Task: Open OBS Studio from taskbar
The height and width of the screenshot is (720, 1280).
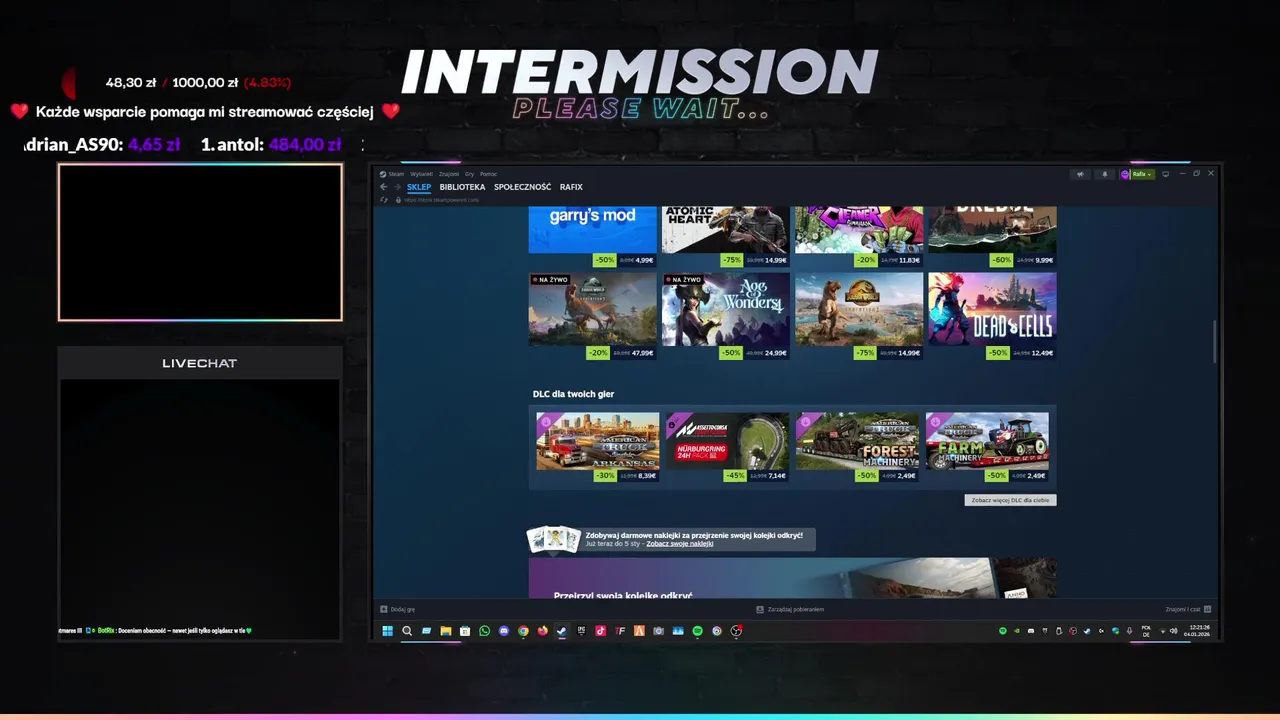Action: click(736, 631)
